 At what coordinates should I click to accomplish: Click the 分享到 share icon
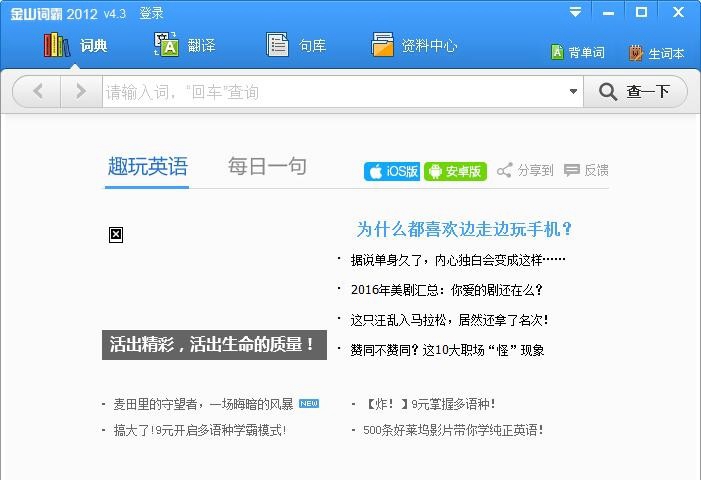(504, 170)
